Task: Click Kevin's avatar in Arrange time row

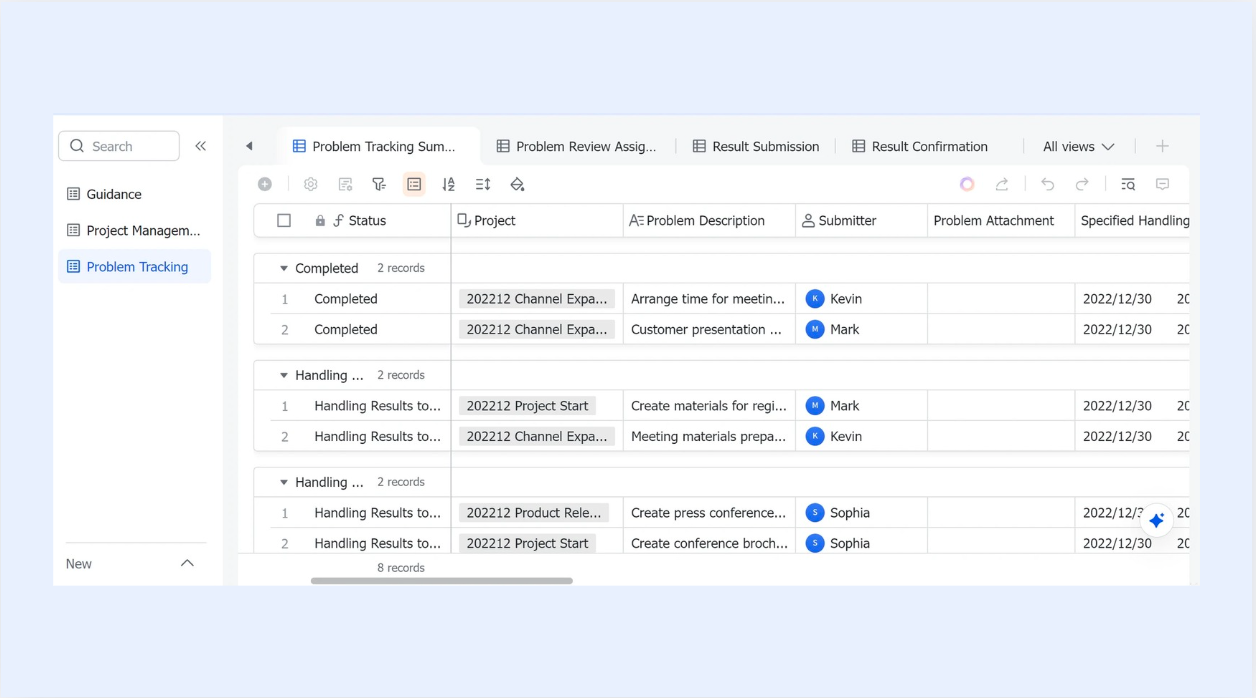Action: click(815, 299)
